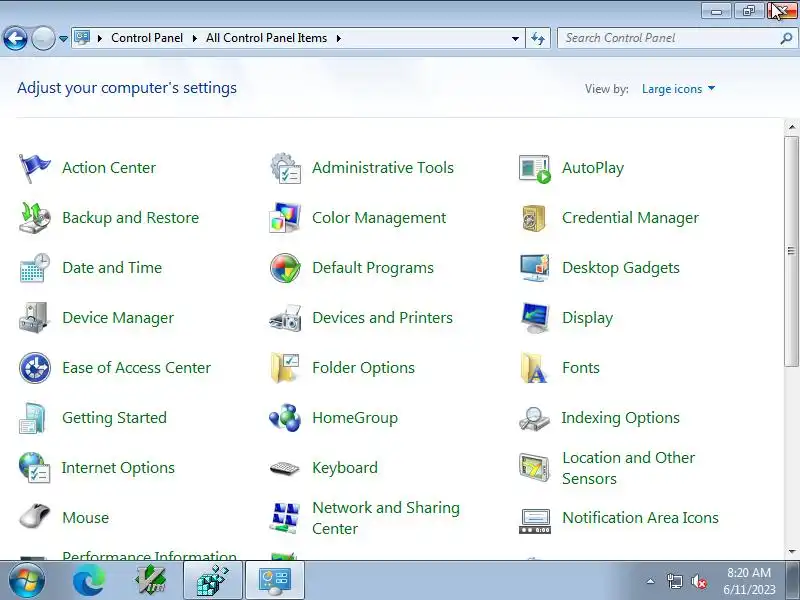
Task: Open the Keyboard icon
Action: 285,468
